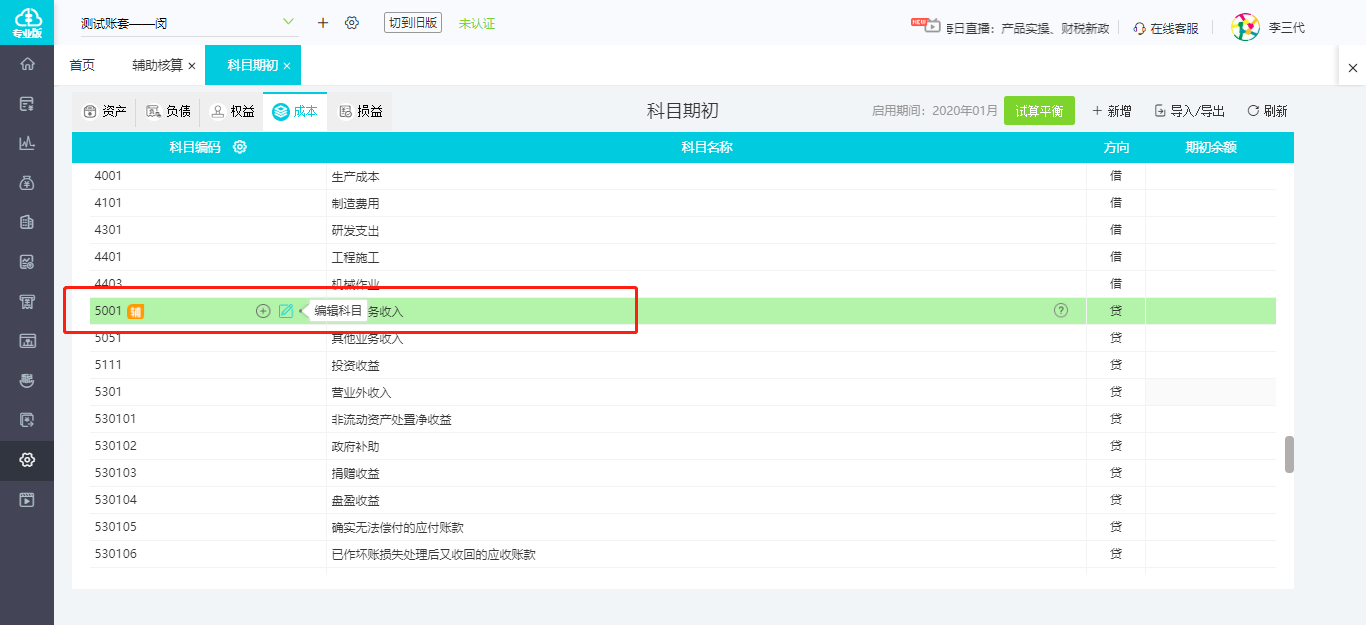The height and width of the screenshot is (625, 1366).
Task: Click the 李三代 user name
Action: [x=1287, y=28]
